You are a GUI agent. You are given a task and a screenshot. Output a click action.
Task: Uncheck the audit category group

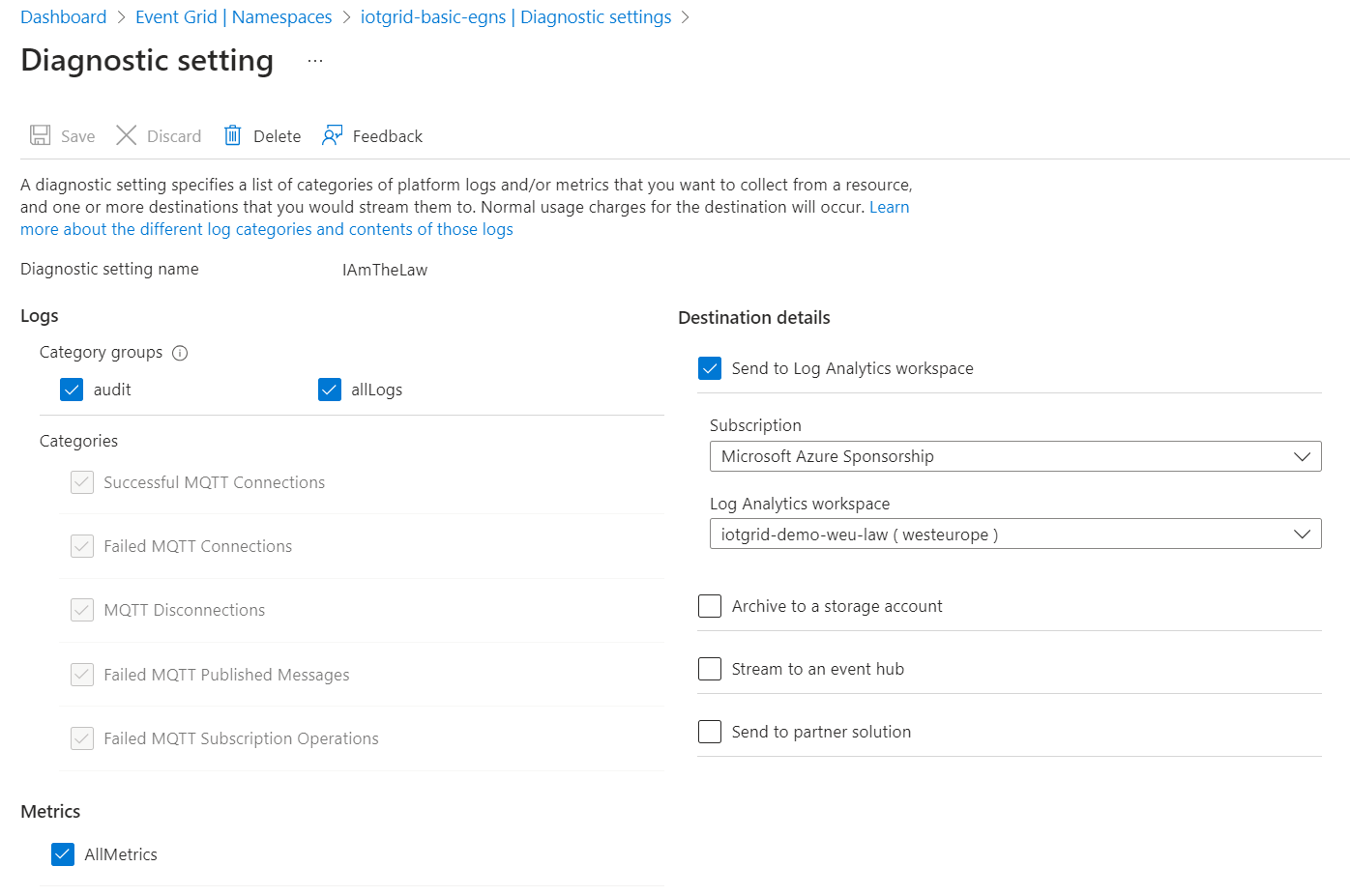(x=72, y=390)
